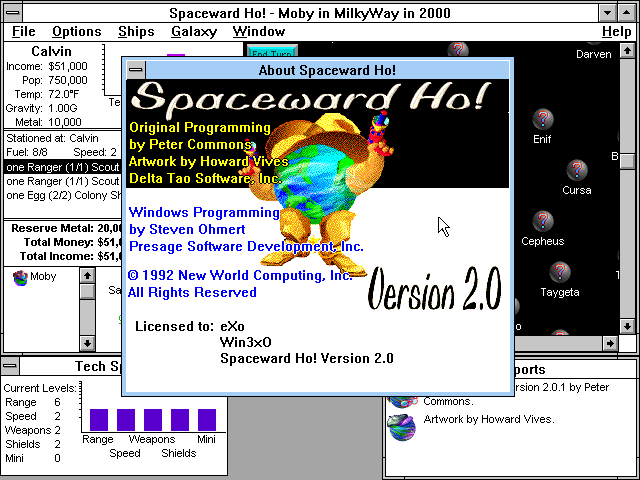Select the unexplored planet Cepheus icon
Viewport: 640px width, 480px height.
pos(542,221)
